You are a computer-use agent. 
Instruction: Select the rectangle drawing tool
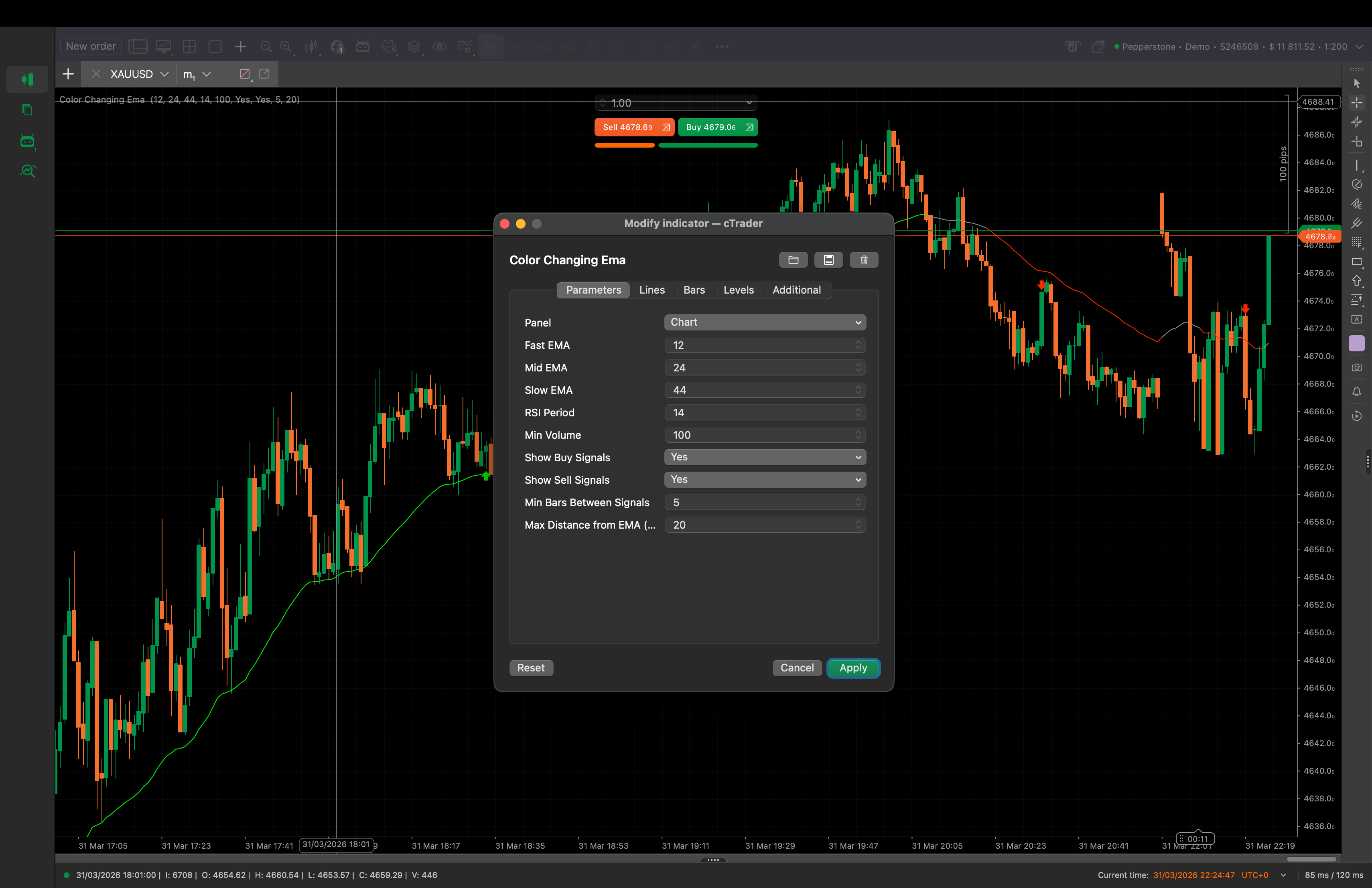pyautogui.click(x=1356, y=262)
